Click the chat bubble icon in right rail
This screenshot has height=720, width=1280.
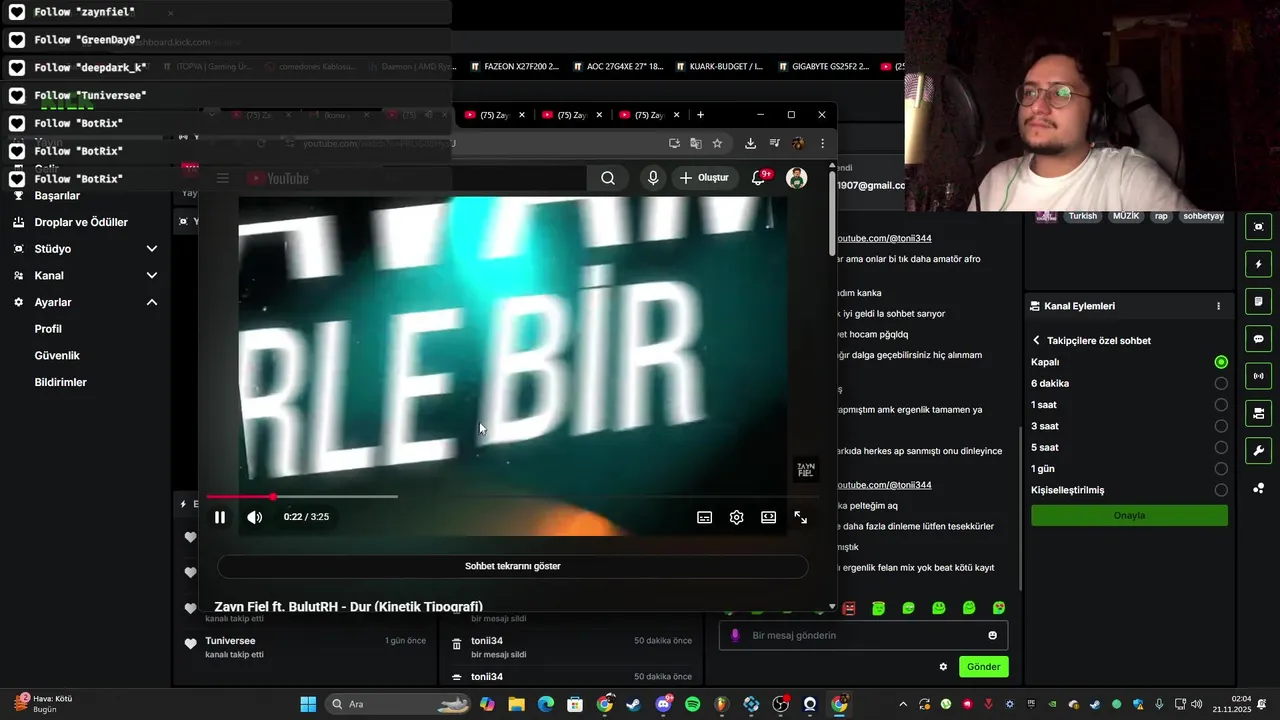click(1259, 339)
